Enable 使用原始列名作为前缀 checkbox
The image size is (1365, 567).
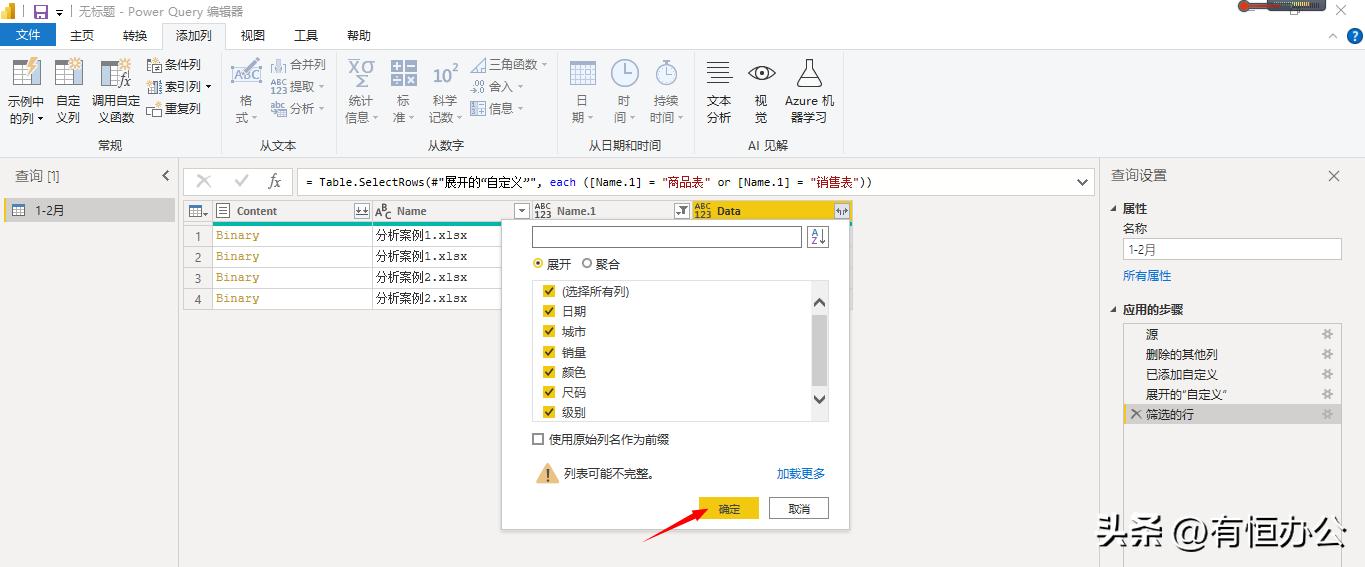[538, 439]
